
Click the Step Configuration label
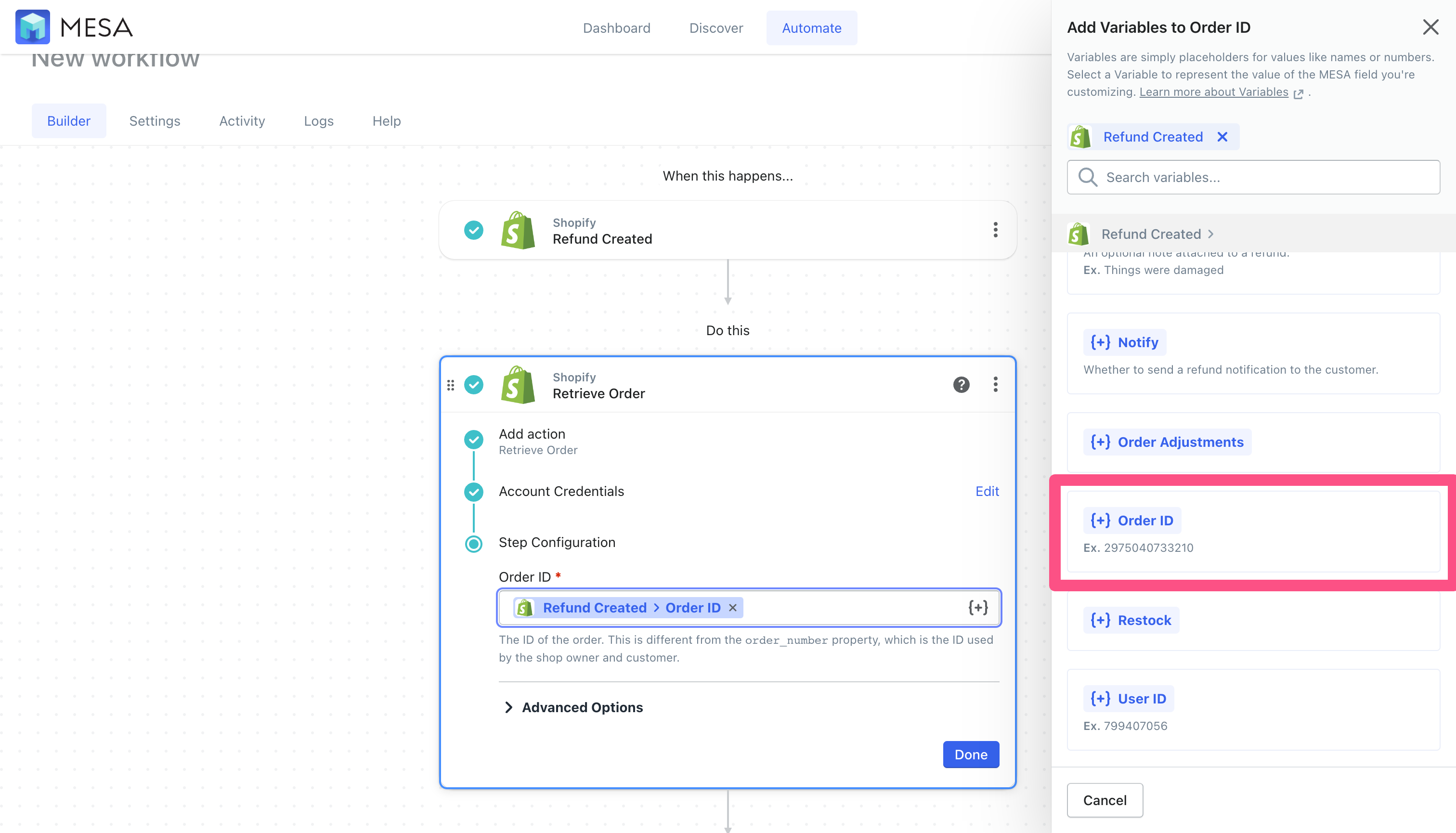557,542
